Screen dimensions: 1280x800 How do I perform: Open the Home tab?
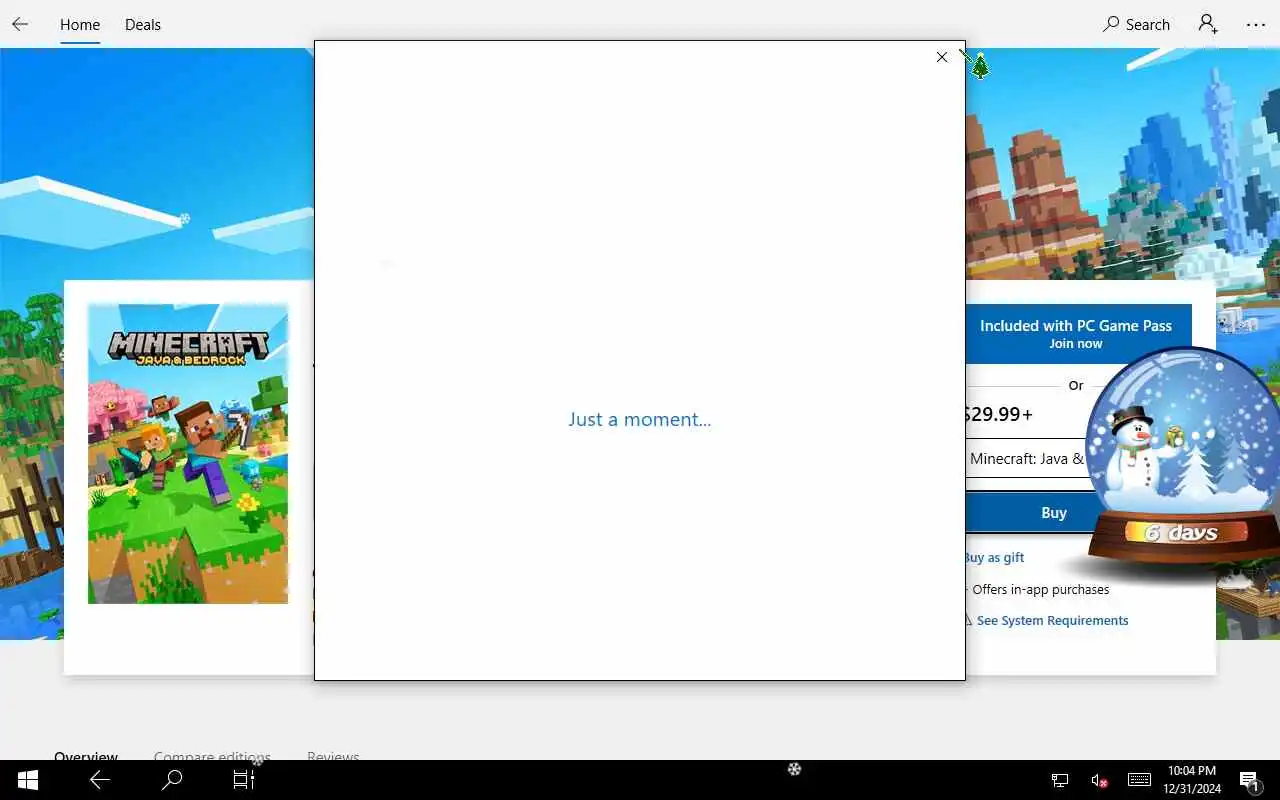[x=80, y=25]
